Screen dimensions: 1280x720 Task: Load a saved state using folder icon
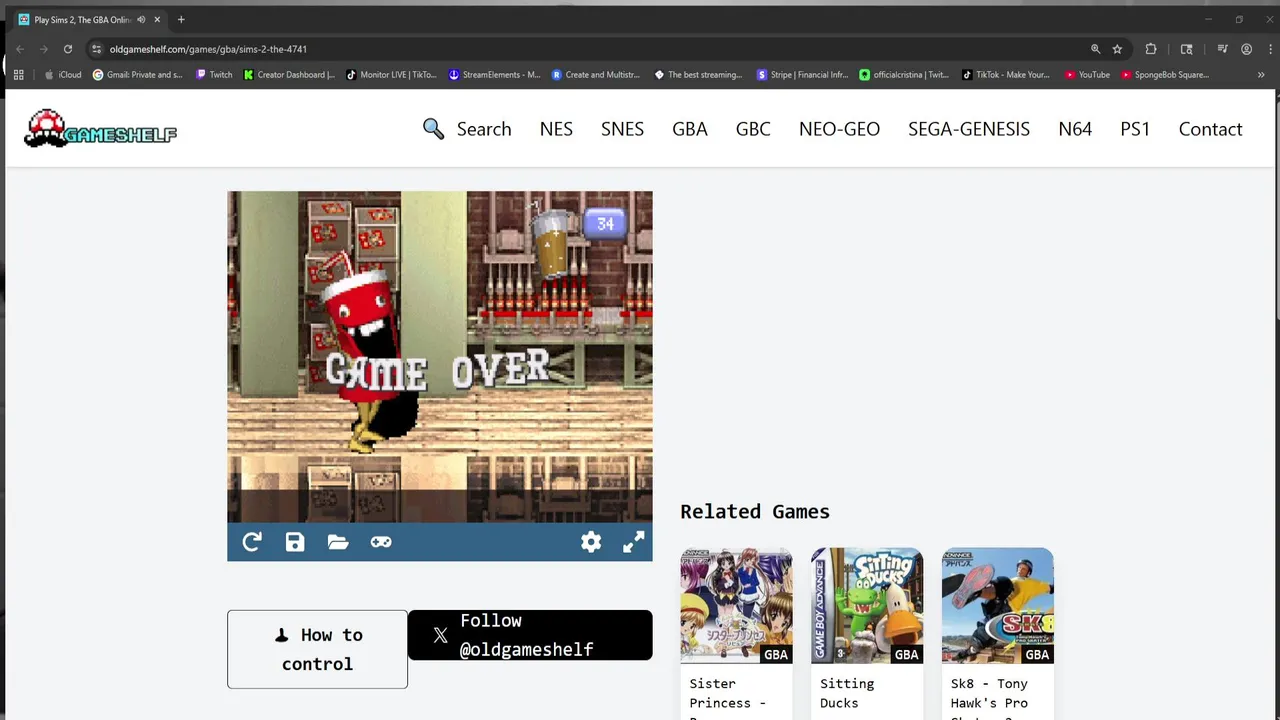(338, 542)
